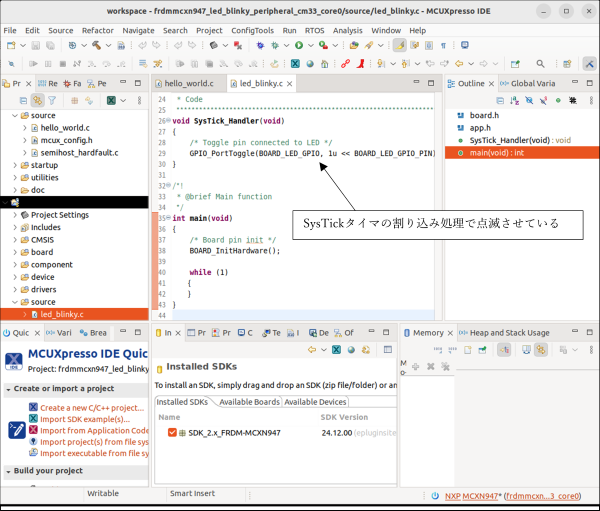
Task: Click the Import SDK example(s) icon
Action: point(33,419)
